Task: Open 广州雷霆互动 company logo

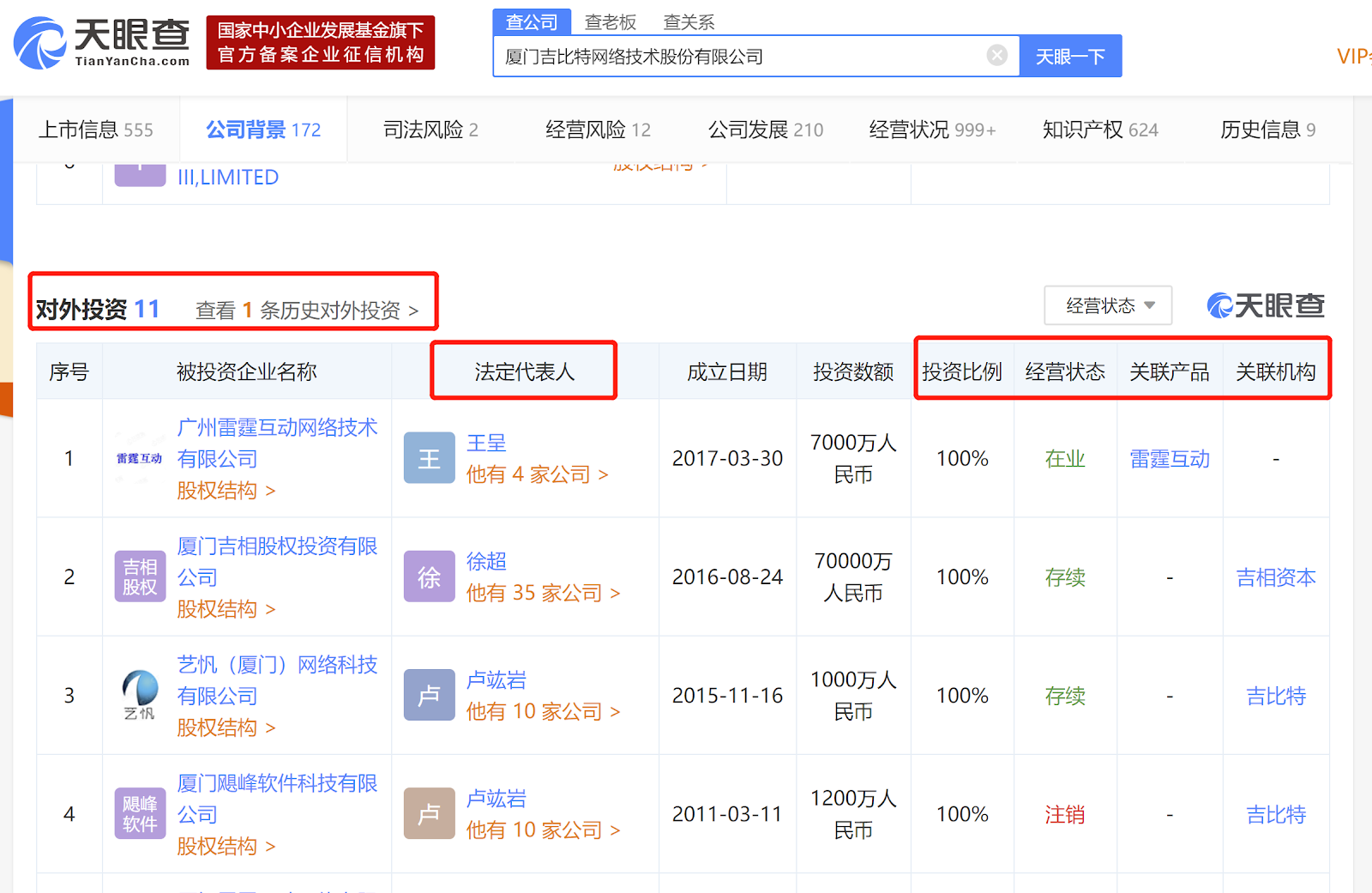Action: pyautogui.click(x=139, y=458)
